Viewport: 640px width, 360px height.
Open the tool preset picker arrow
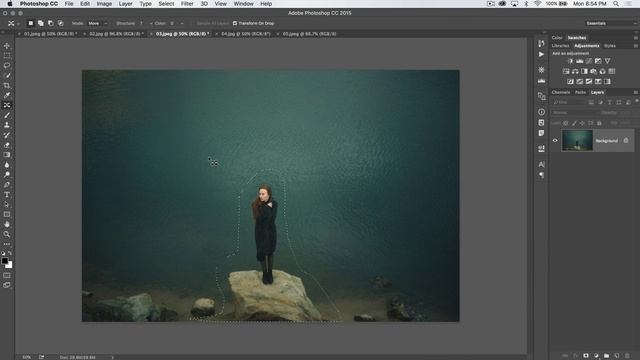click(18, 23)
